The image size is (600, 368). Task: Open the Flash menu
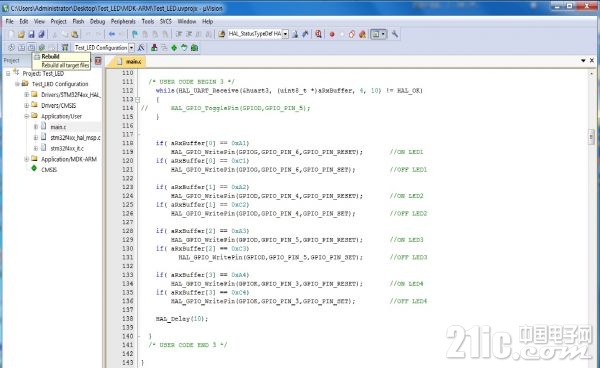pos(78,21)
